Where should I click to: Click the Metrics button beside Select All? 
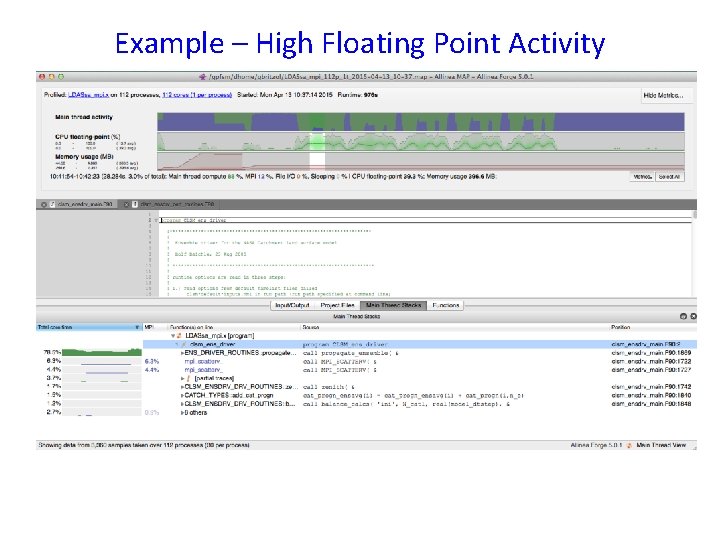point(642,177)
